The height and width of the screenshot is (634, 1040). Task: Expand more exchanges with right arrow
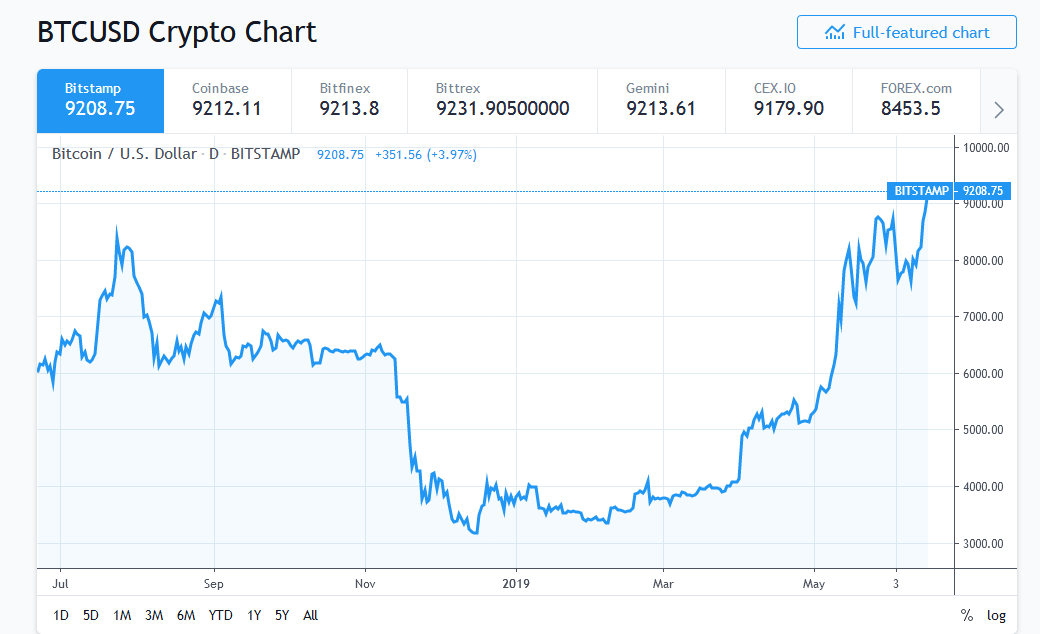coord(998,109)
